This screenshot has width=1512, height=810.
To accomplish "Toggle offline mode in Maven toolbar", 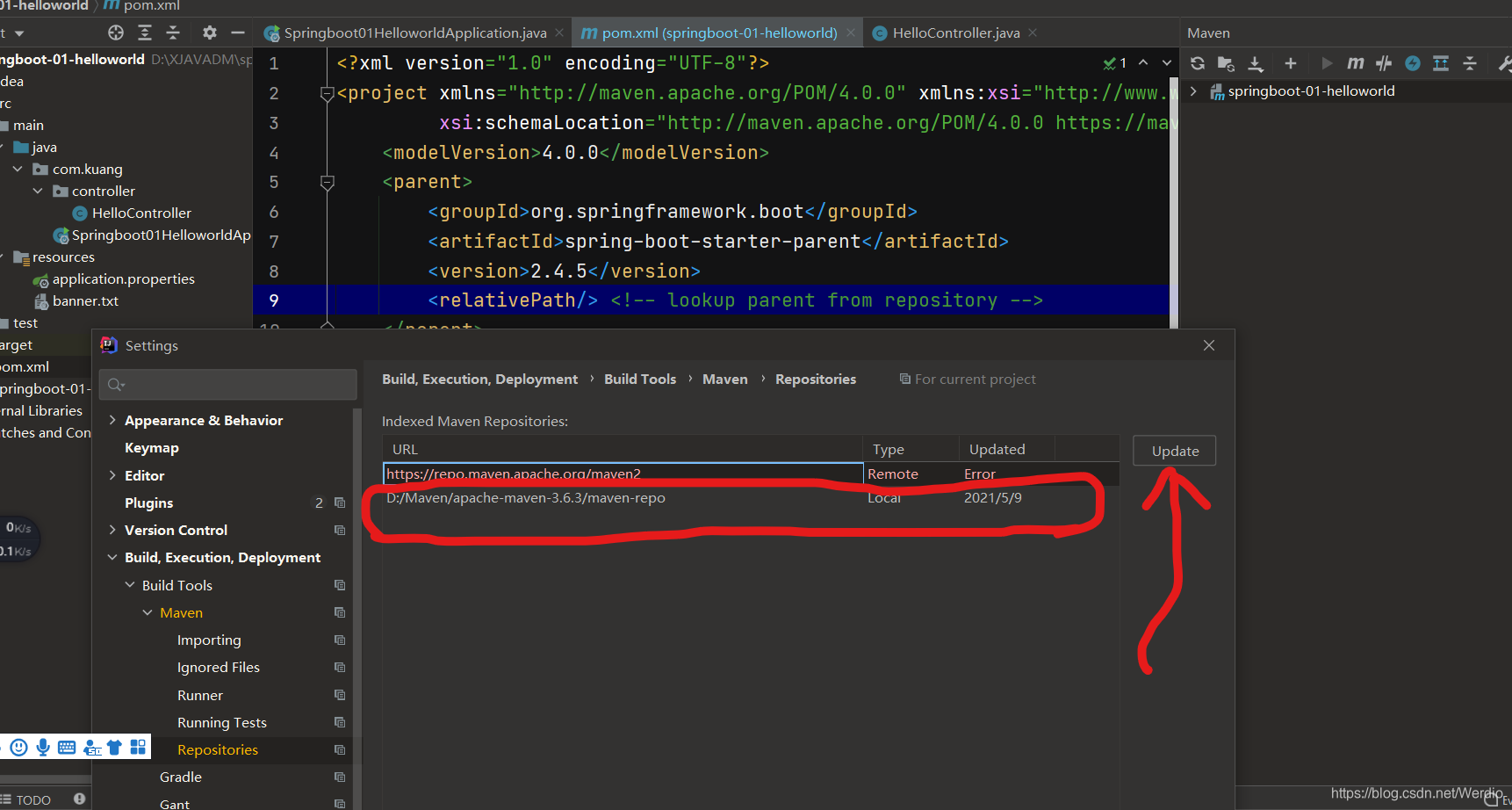I will click(x=1385, y=63).
